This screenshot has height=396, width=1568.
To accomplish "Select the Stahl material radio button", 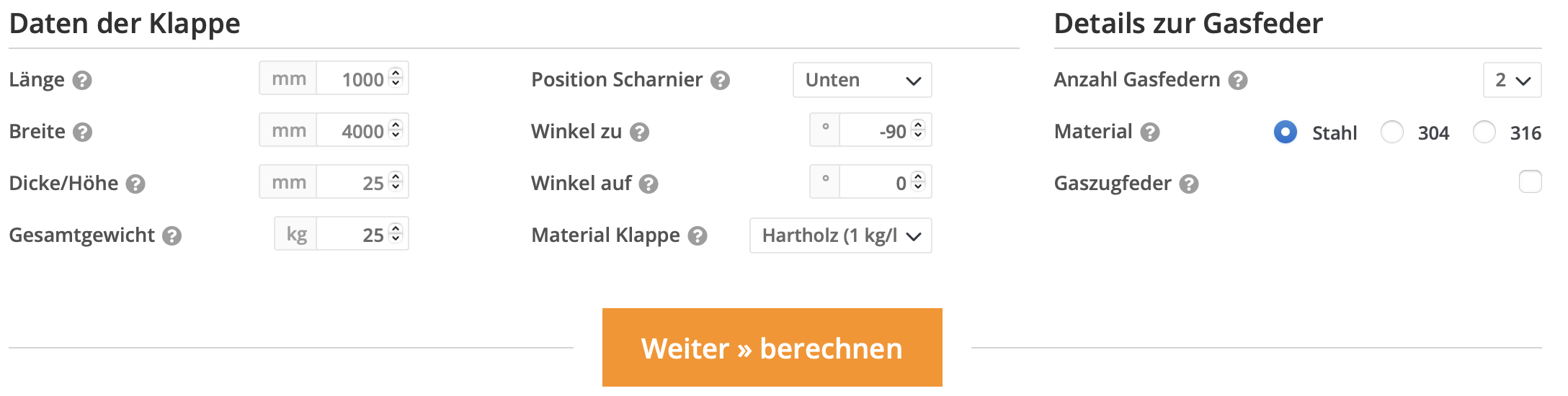I will 1285,132.
